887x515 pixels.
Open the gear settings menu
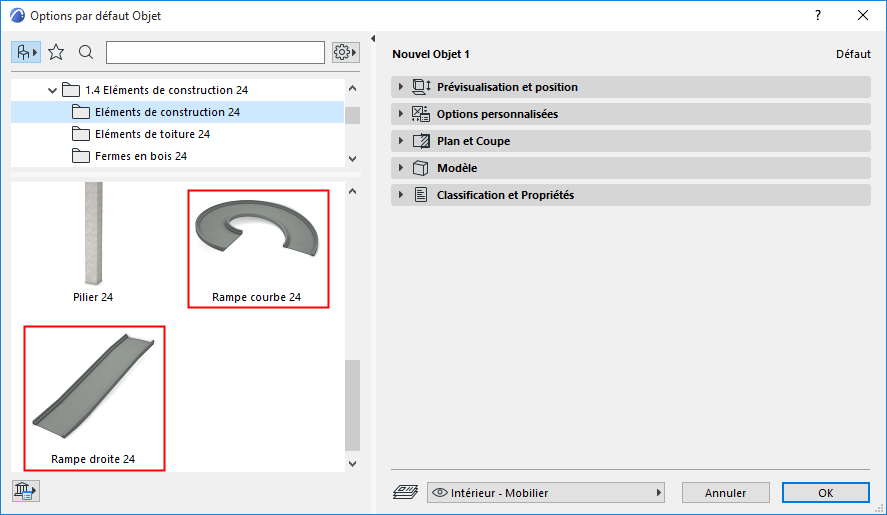346,53
